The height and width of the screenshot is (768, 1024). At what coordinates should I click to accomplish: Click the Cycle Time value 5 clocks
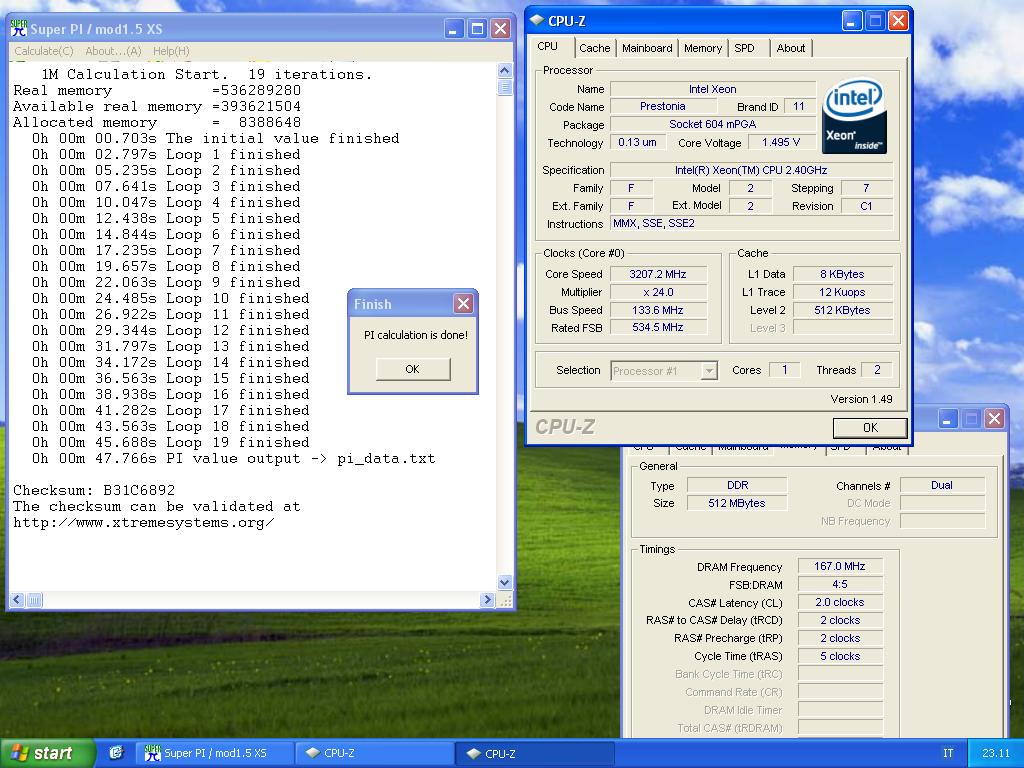point(840,656)
